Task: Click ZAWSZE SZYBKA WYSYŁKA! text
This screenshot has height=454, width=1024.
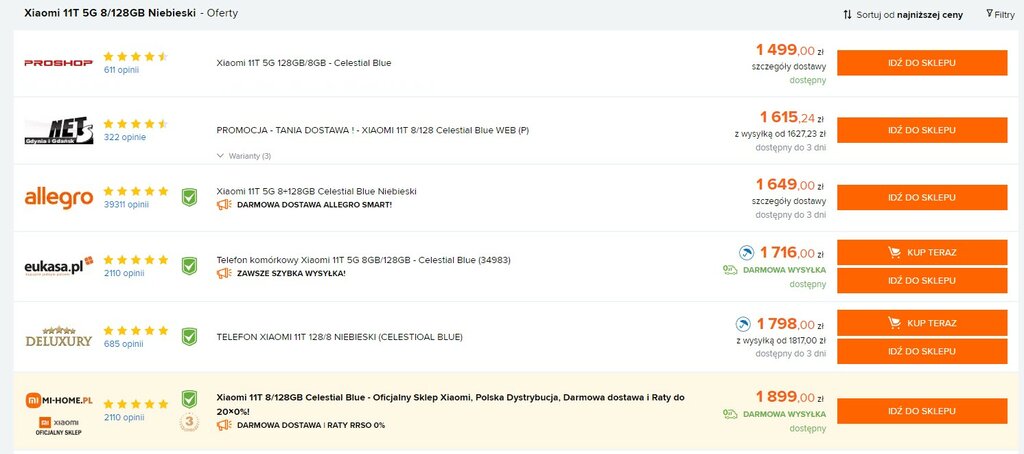Action: point(291,274)
